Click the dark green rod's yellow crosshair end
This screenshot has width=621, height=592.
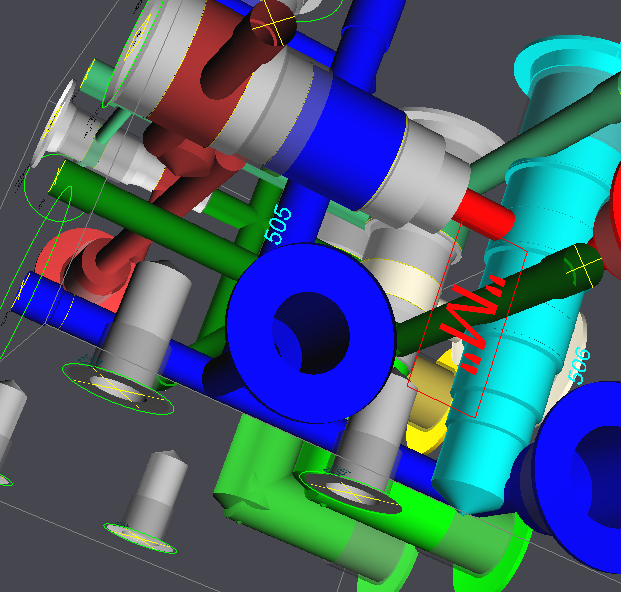583,266
